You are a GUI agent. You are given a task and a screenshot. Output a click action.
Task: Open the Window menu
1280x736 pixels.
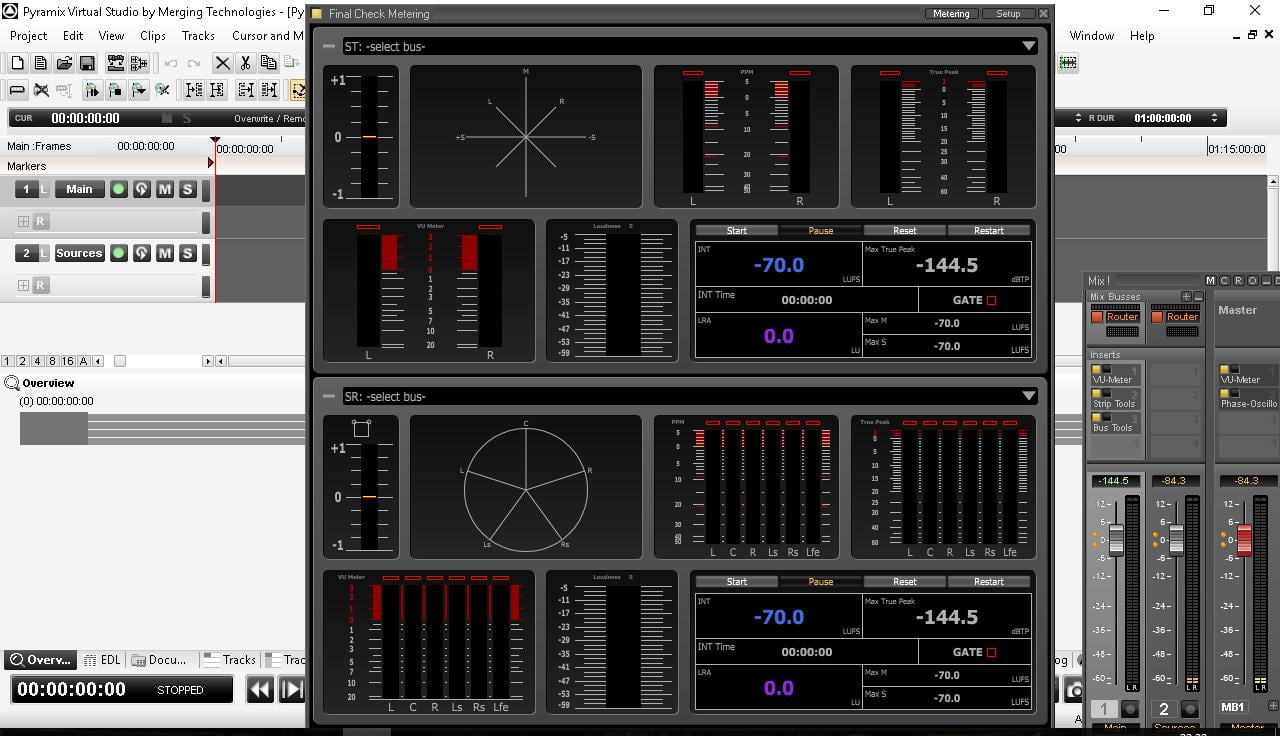click(1092, 35)
